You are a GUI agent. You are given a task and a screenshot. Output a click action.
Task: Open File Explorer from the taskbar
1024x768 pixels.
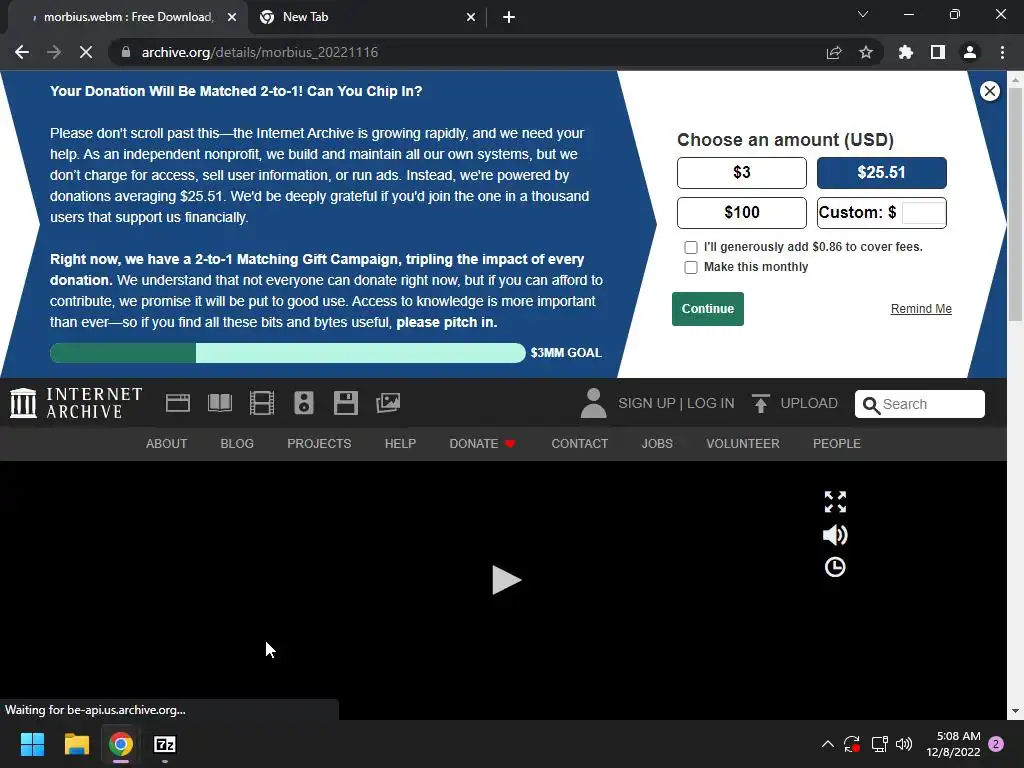tap(76, 744)
